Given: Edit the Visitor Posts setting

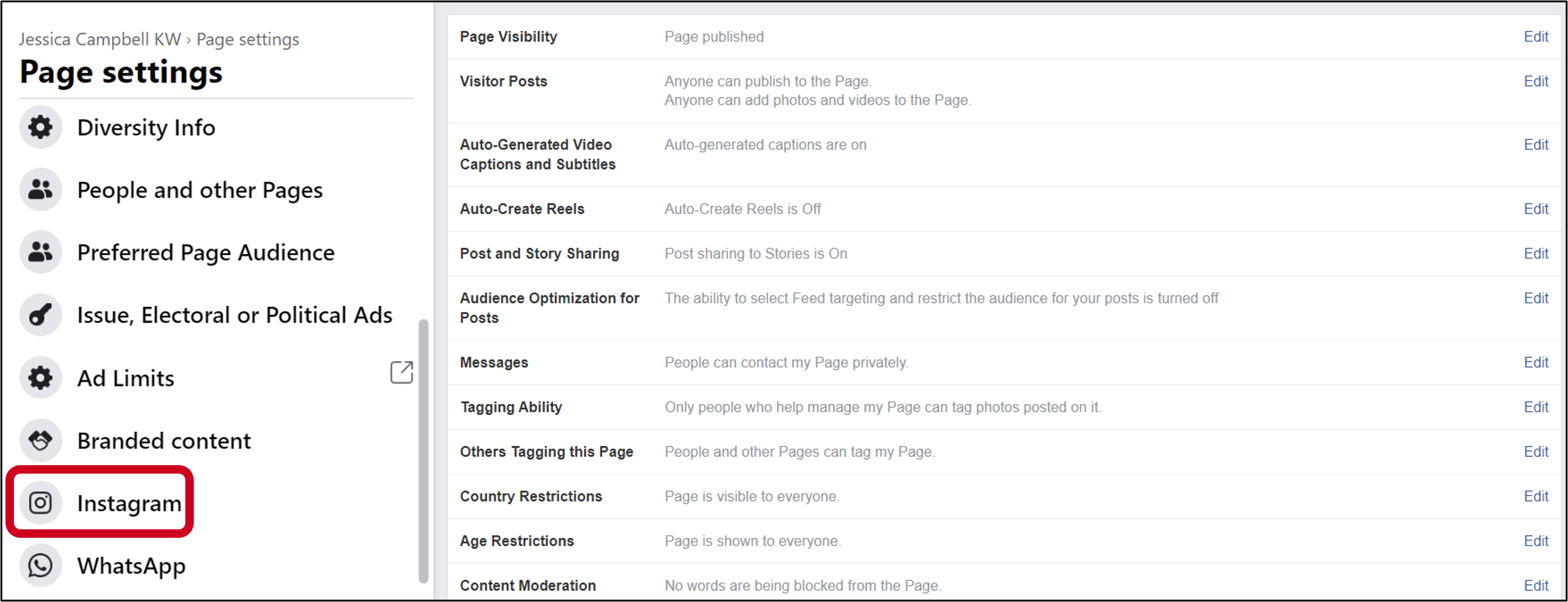Looking at the screenshot, I should [x=1536, y=81].
